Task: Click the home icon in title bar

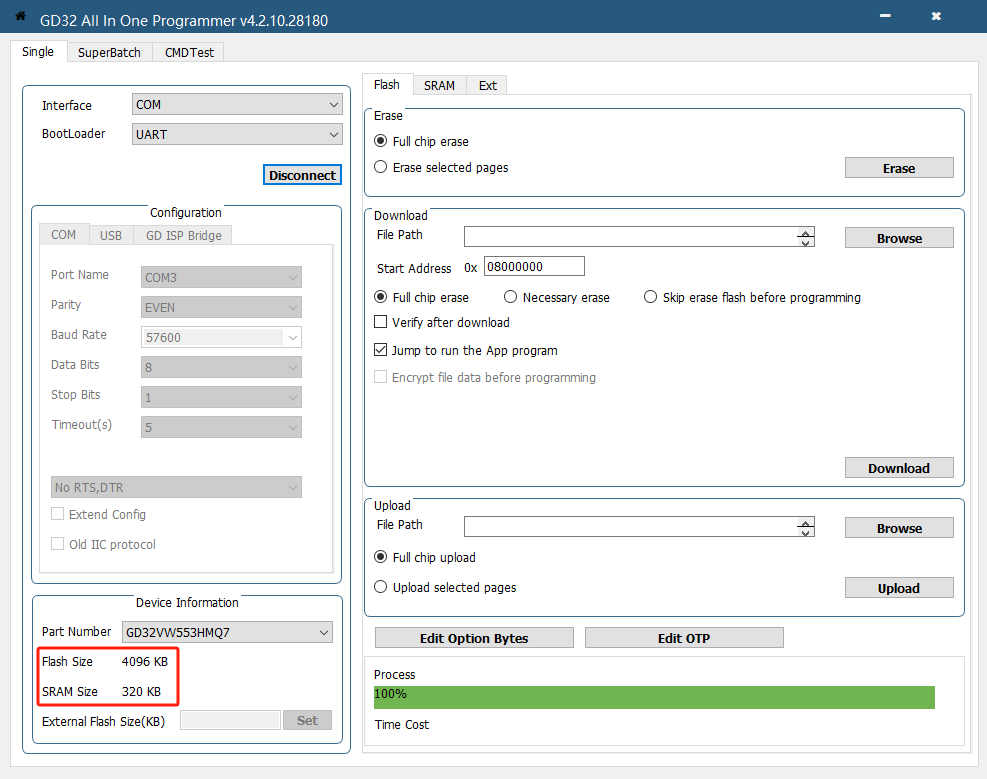Action: 20,17
